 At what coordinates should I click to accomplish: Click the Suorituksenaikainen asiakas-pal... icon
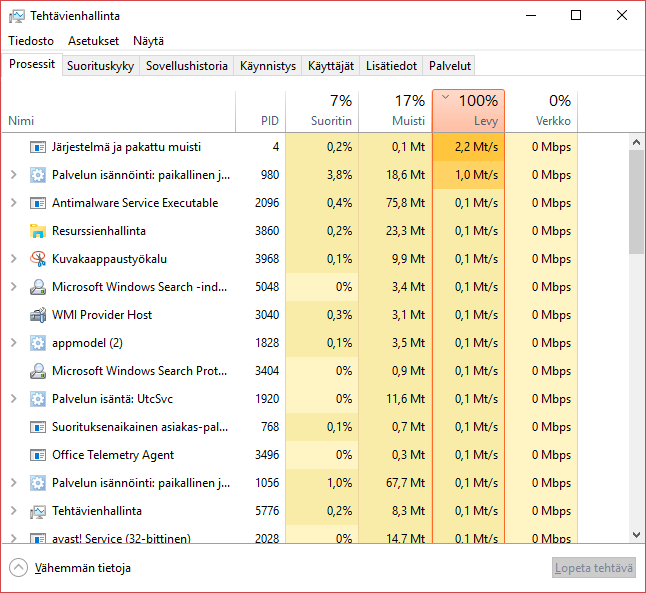click(x=37, y=427)
